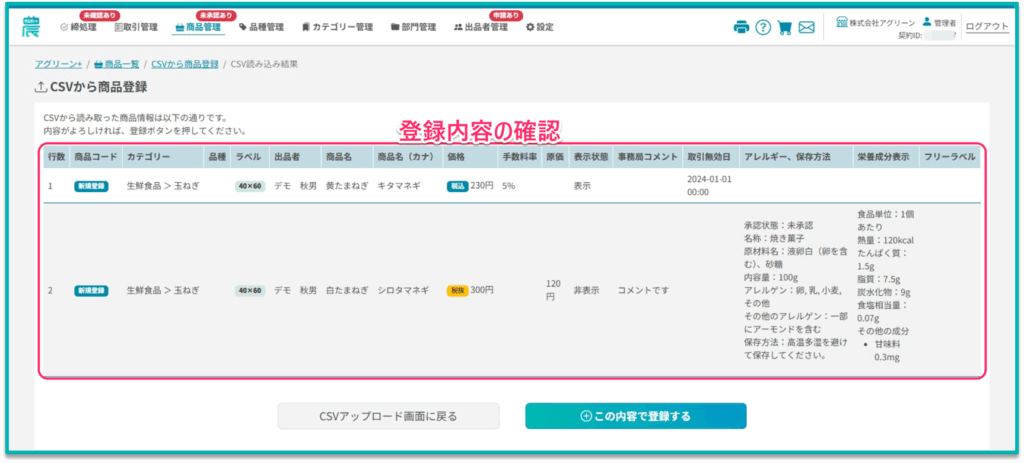Open help via question mark icon
Screen dimensions: 1024x463
click(763, 27)
